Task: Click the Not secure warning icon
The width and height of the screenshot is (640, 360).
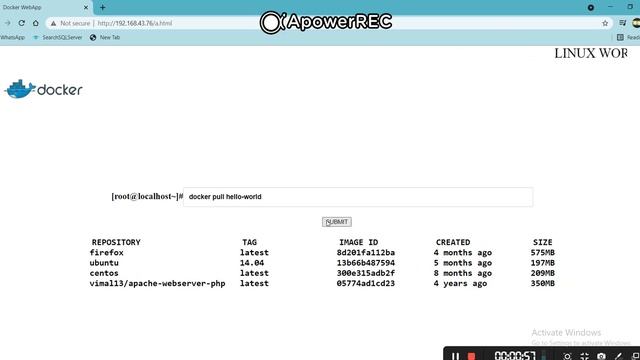Action: (x=53, y=23)
